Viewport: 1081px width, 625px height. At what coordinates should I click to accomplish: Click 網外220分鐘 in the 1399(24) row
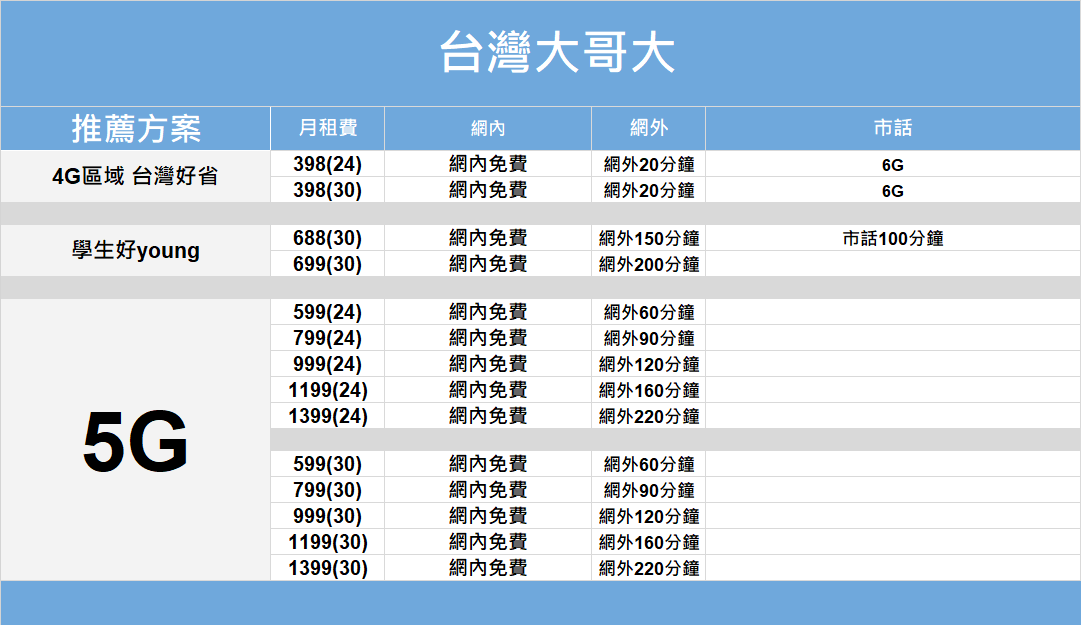click(x=648, y=416)
